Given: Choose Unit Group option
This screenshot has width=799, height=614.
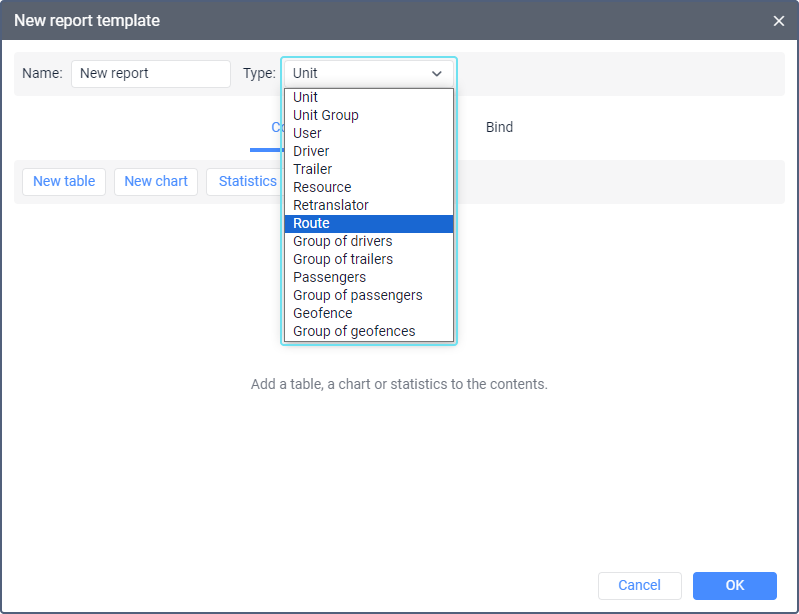Looking at the screenshot, I should (x=326, y=115).
